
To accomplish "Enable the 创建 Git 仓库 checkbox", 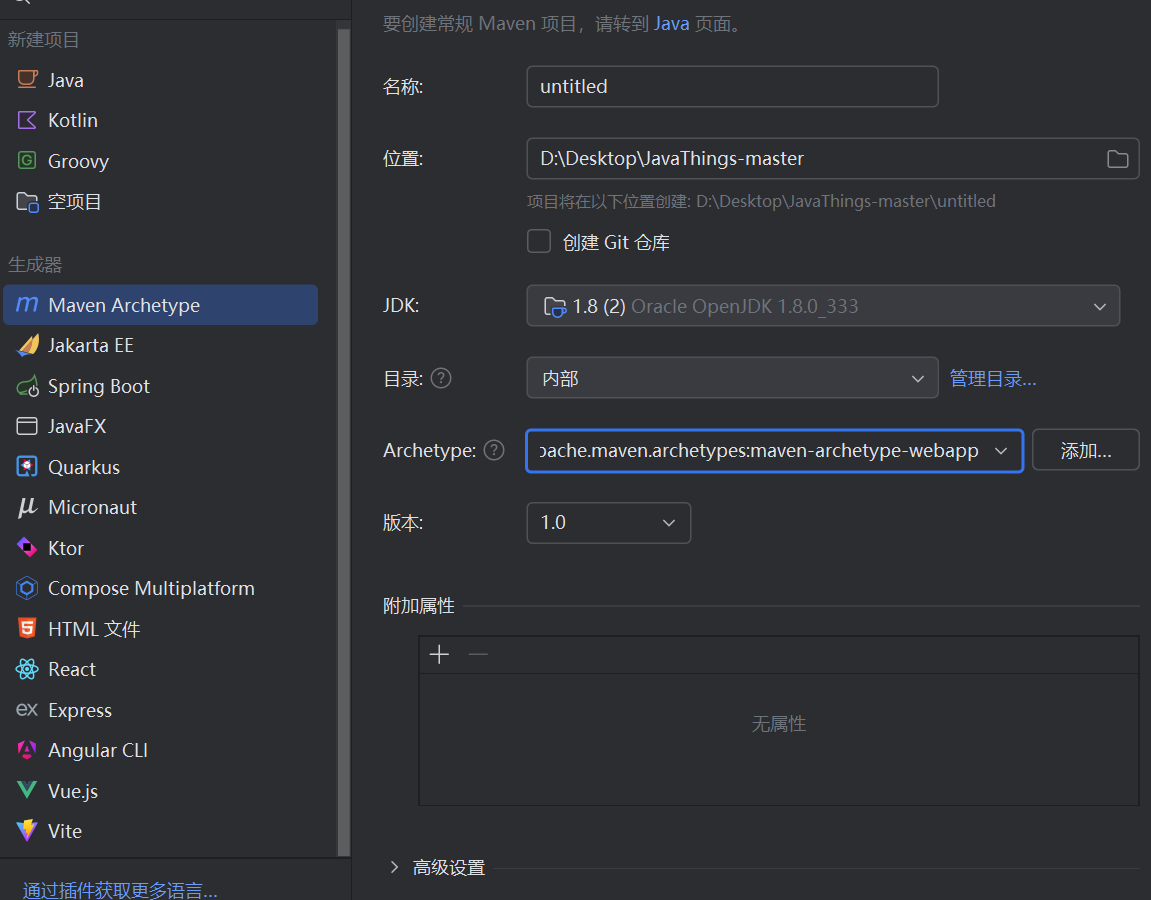I will click(x=540, y=242).
